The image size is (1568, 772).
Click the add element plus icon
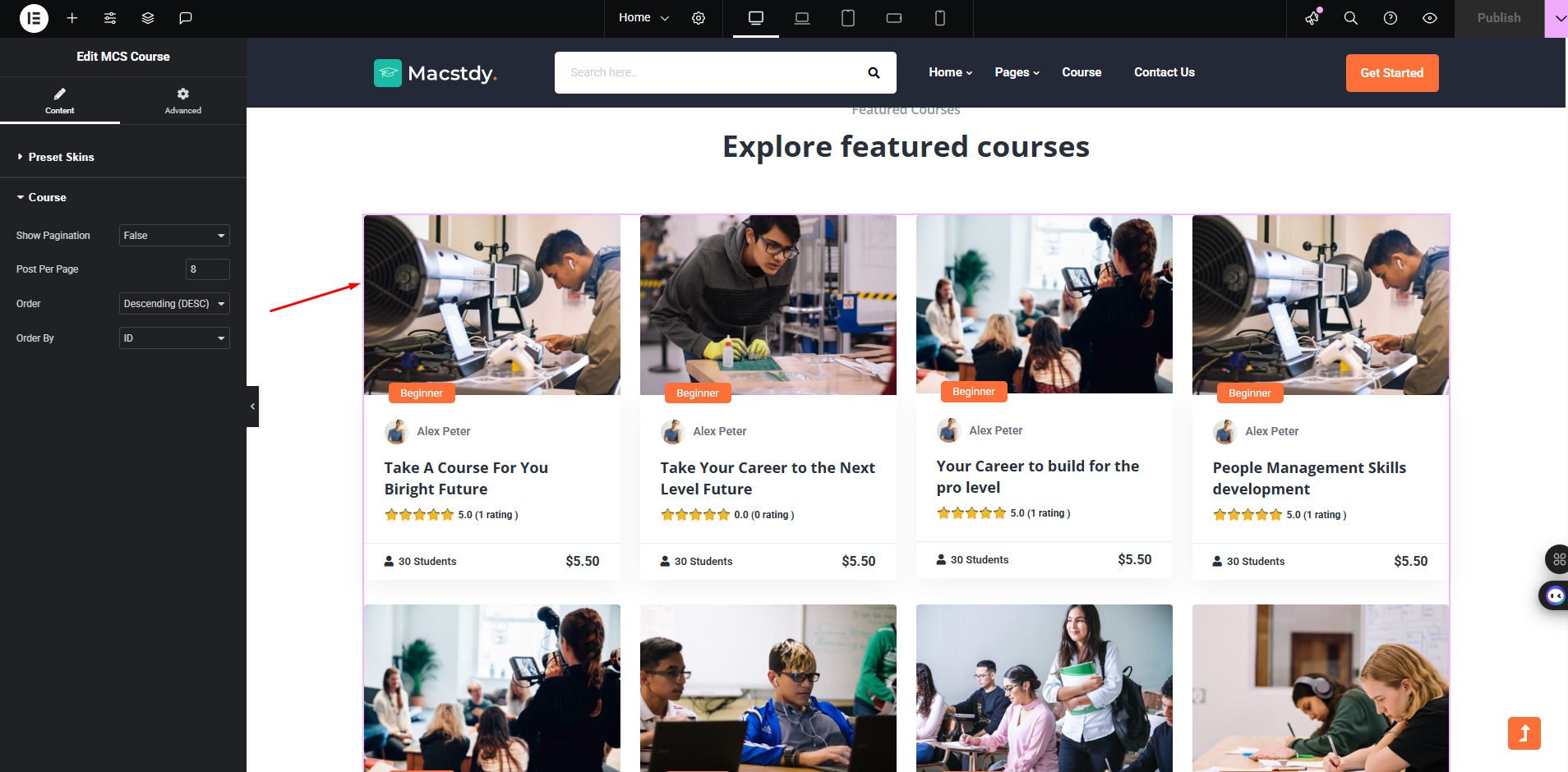72,18
